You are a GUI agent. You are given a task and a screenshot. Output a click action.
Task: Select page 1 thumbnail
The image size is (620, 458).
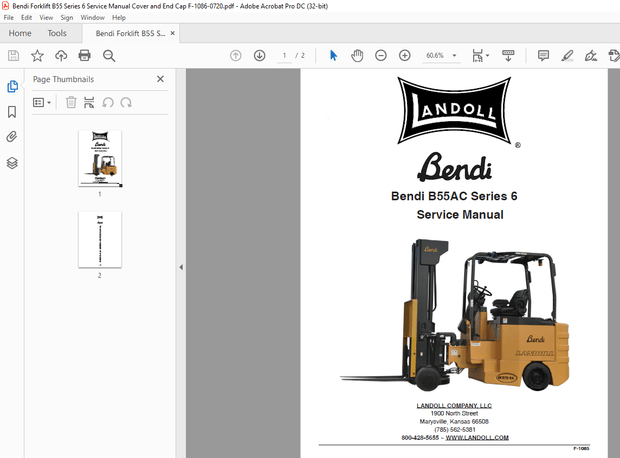pyautogui.click(x=100, y=159)
